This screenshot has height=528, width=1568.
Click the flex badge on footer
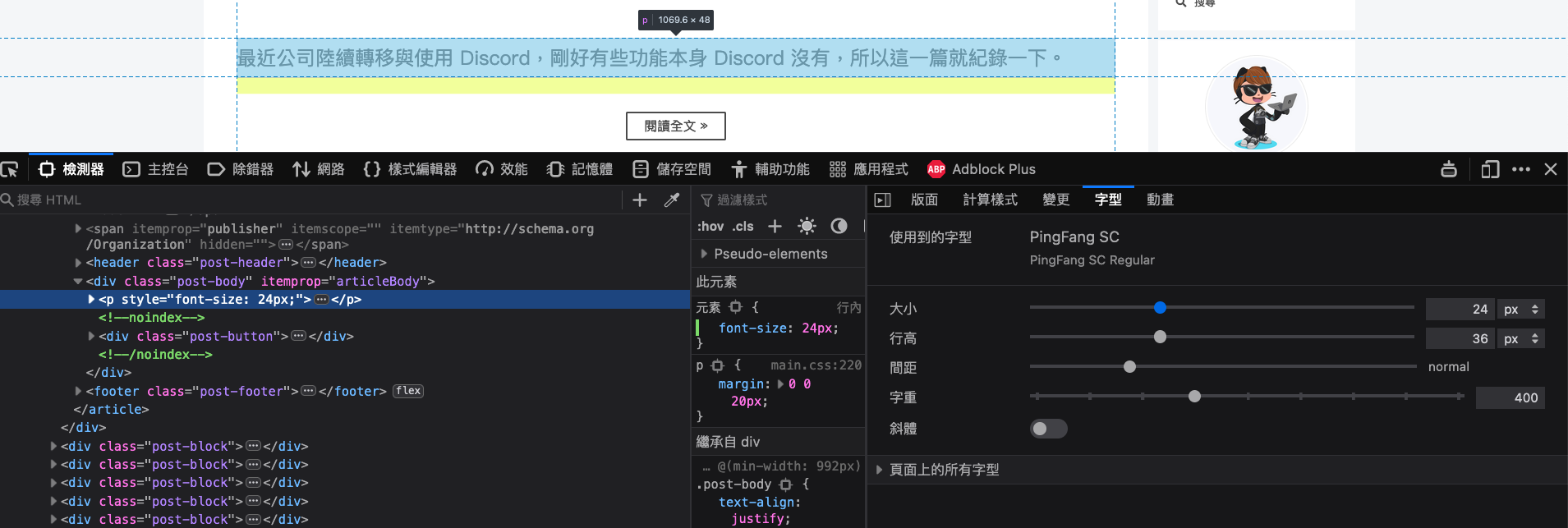(x=408, y=391)
